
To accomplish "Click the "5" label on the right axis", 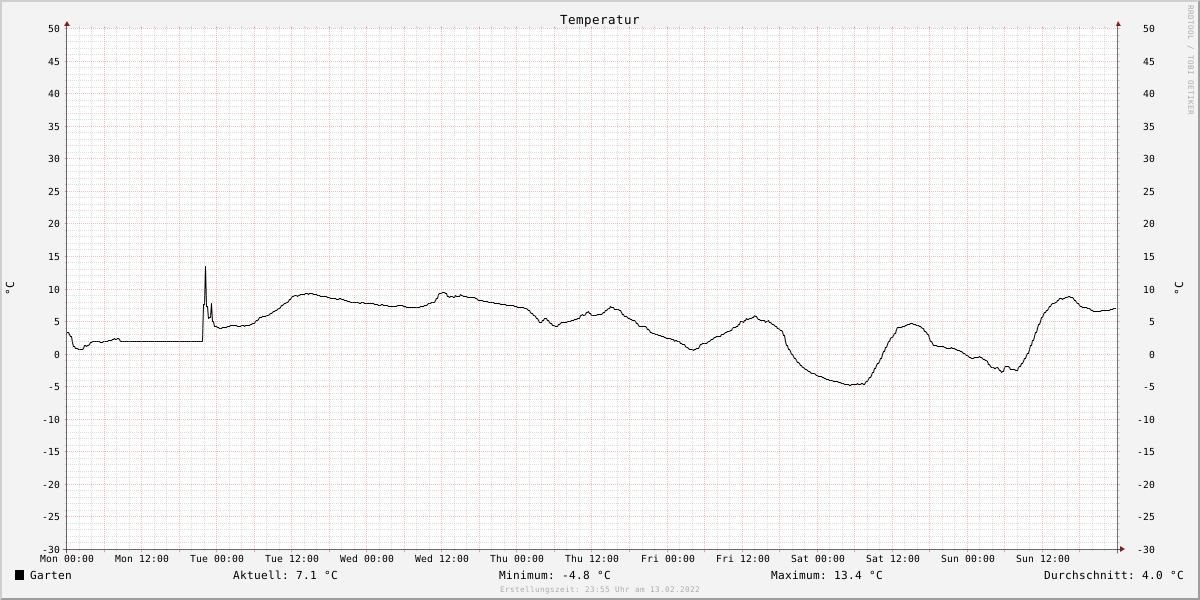I will (1150, 321).
